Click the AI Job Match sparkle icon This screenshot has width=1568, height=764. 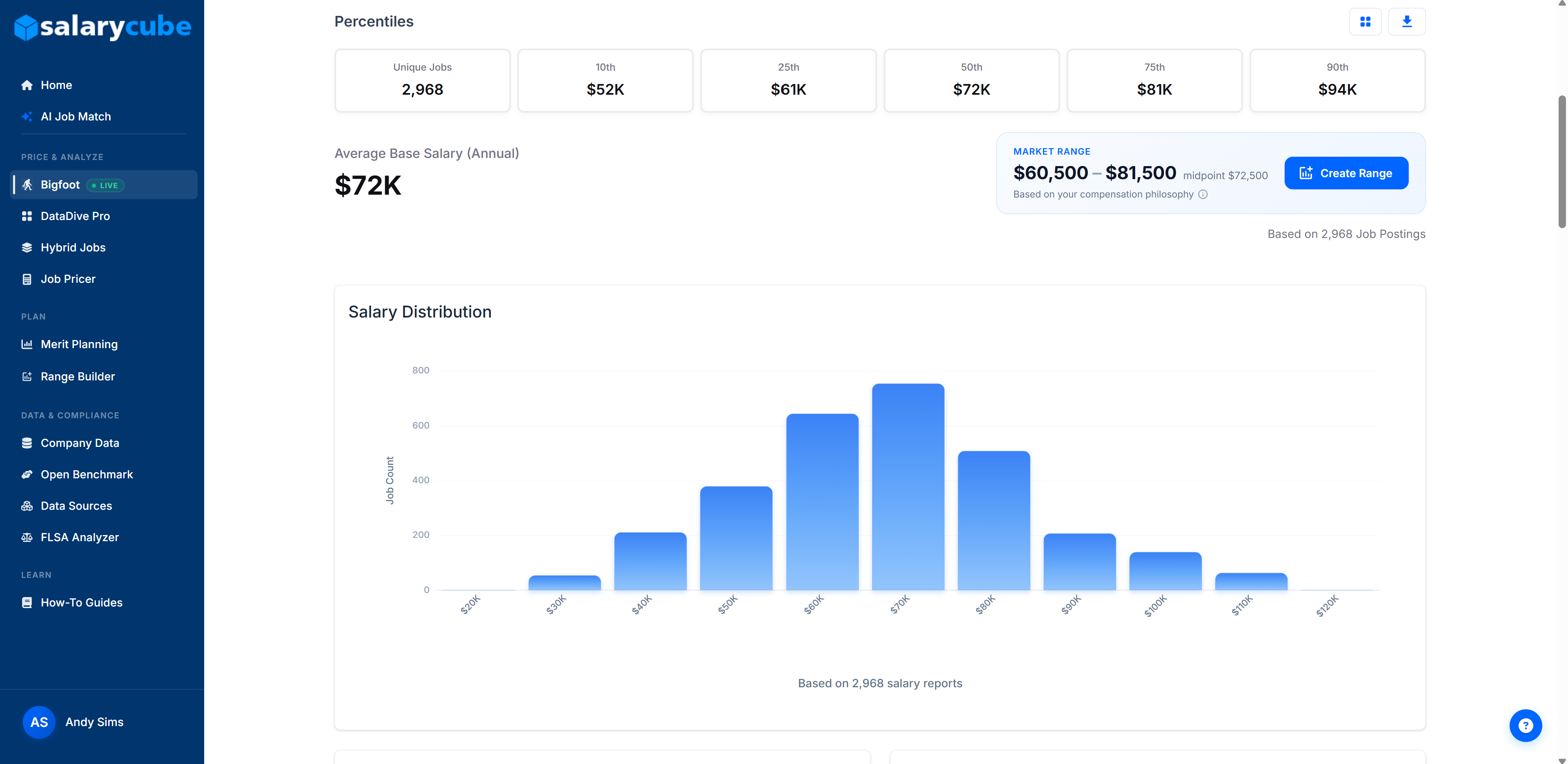point(27,116)
